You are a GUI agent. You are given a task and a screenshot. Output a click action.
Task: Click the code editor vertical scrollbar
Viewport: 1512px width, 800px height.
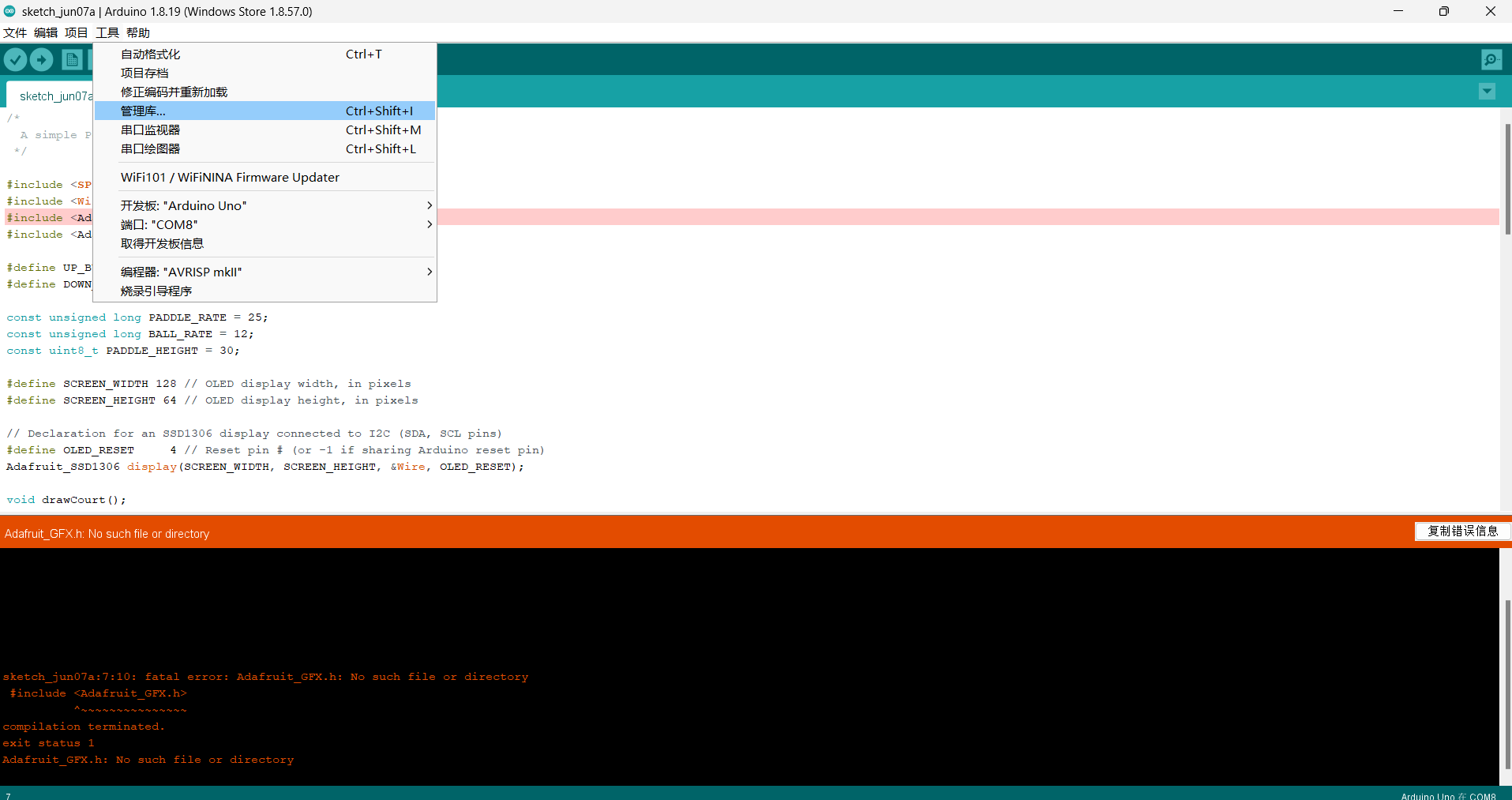pyautogui.click(x=1507, y=179)
